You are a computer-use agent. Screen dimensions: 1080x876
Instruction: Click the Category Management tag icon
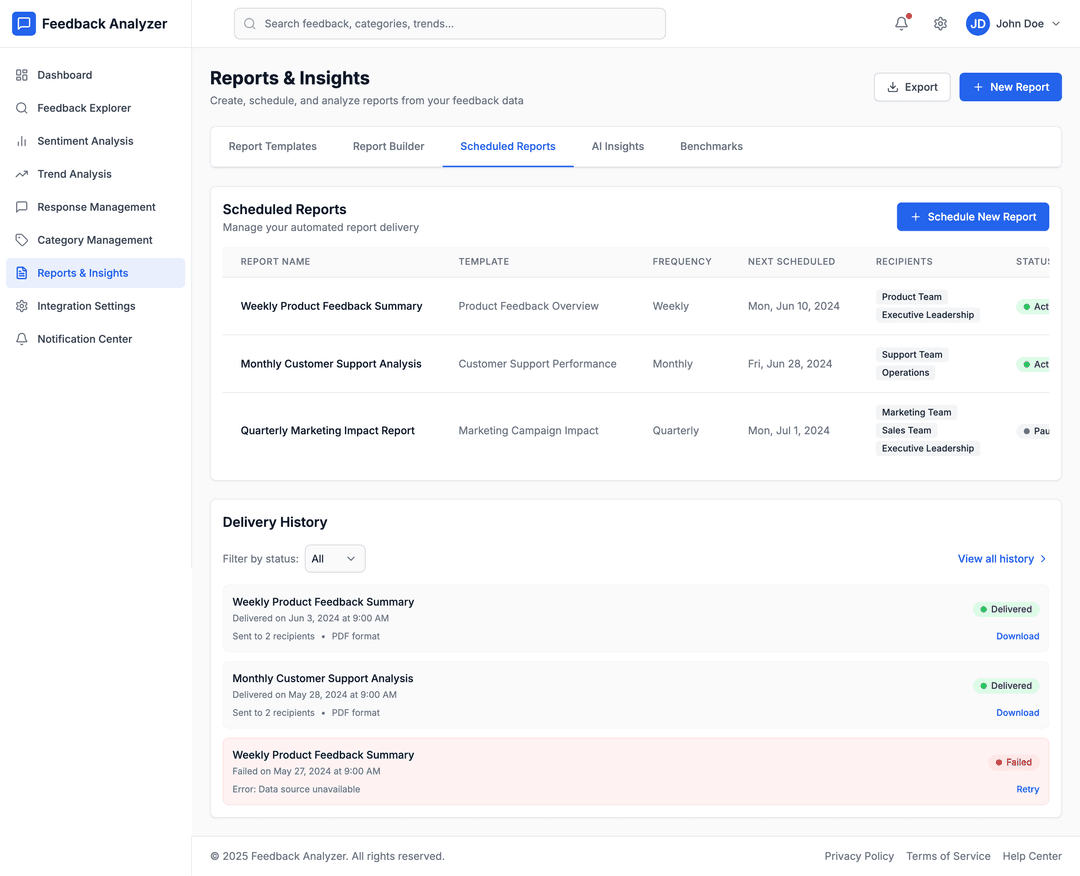coord(22,240)
